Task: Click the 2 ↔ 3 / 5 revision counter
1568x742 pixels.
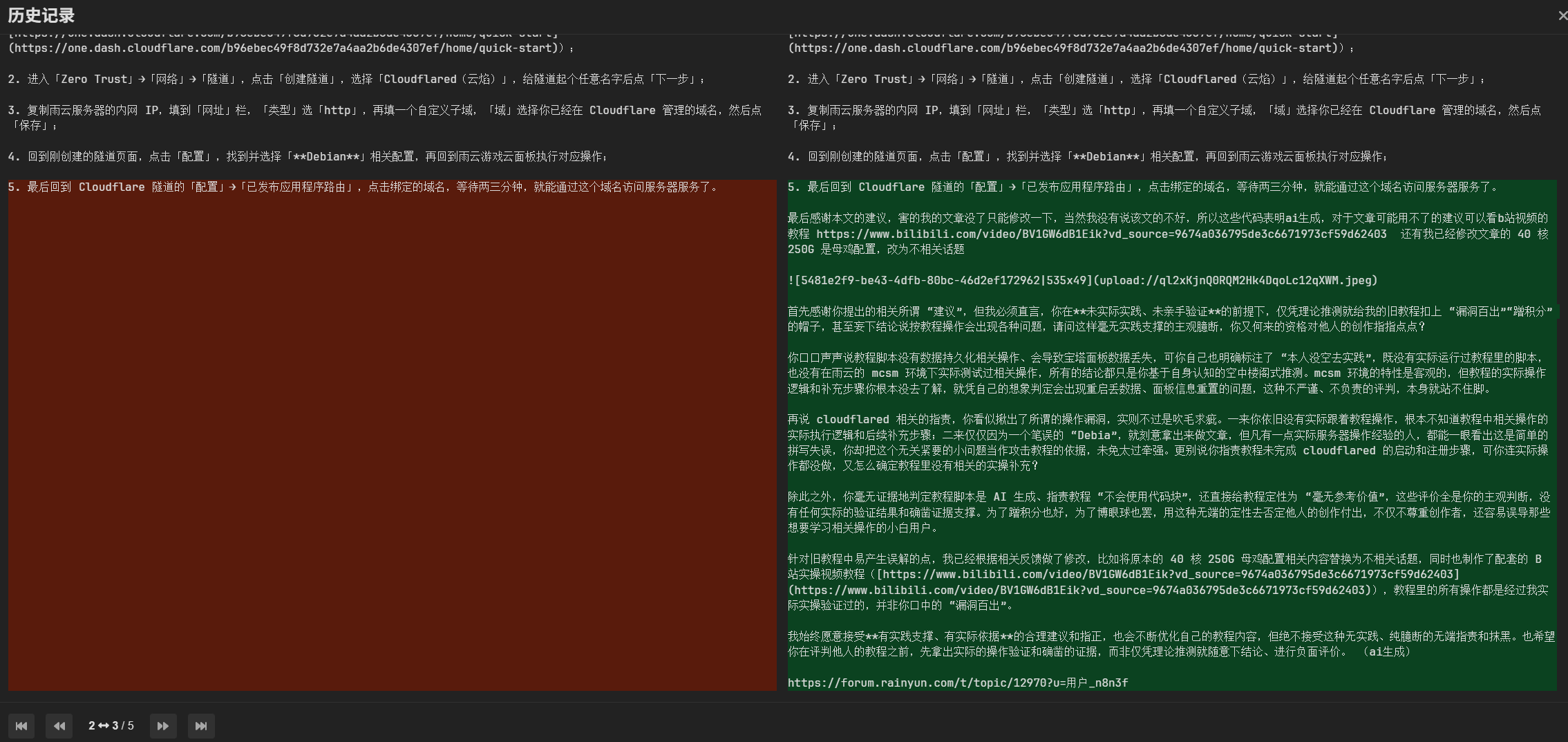Action: pos(111,726)
